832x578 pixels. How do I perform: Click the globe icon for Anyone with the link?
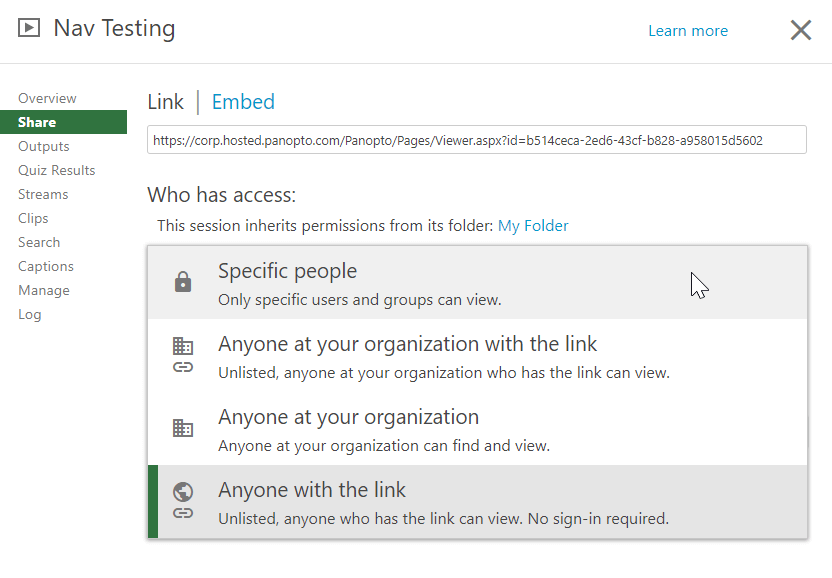point(182,492)
